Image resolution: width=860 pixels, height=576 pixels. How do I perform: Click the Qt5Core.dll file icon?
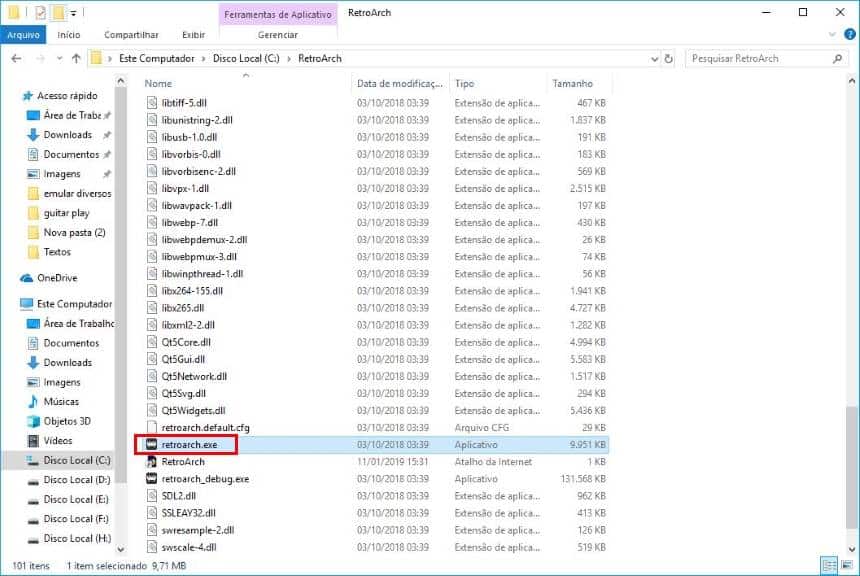tap(152, 342)
